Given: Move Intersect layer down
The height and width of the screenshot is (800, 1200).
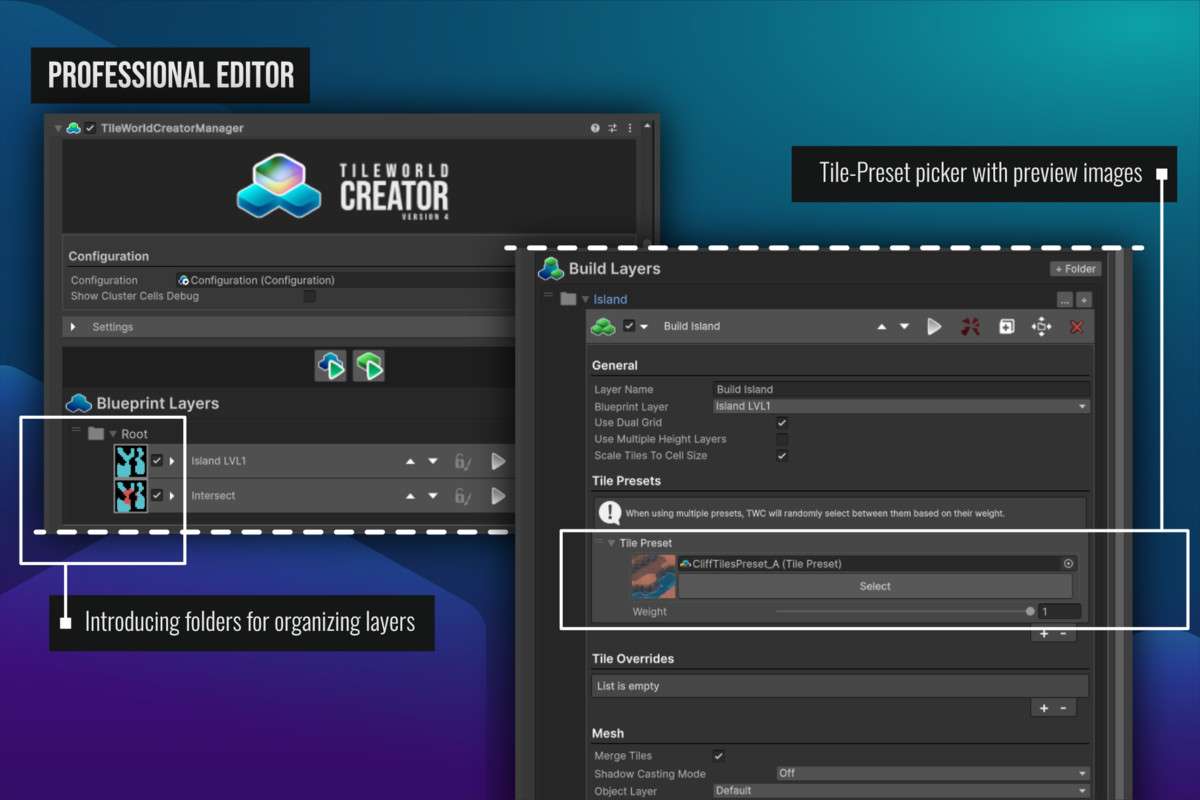Looking at the screenshot, I should click(x=433, y=496).
